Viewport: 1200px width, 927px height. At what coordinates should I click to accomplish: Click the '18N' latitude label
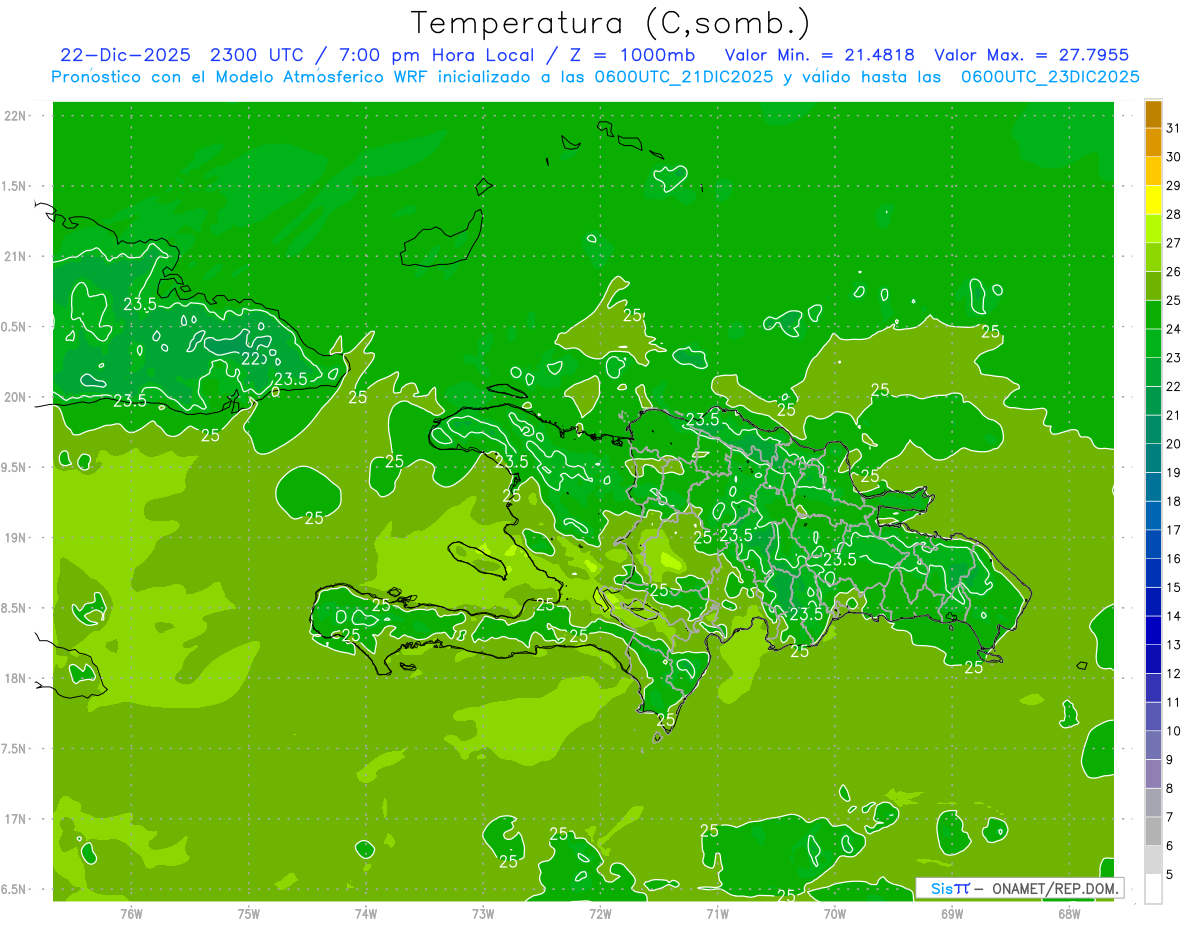point(16,678)
